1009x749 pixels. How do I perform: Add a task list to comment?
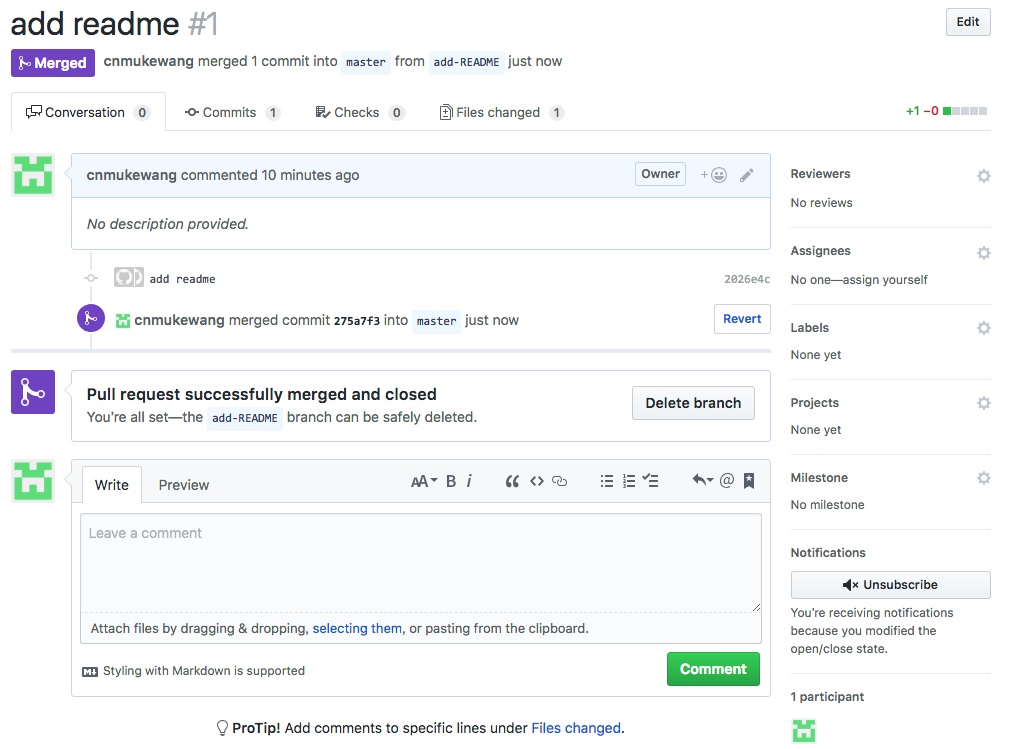[651, 481]
